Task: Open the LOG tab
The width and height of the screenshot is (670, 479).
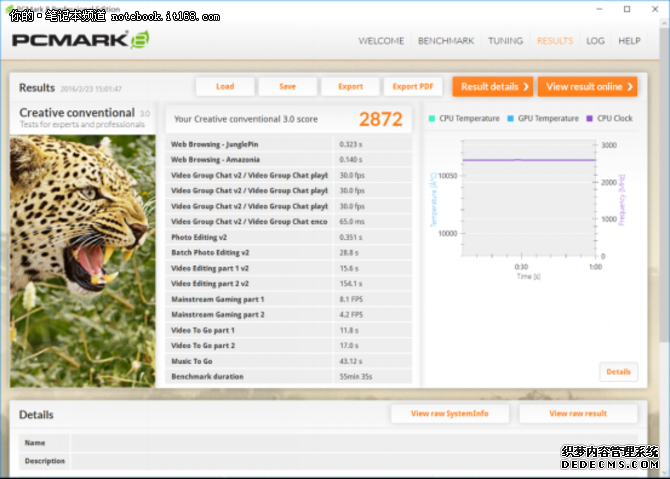Action: pos(595,41)
